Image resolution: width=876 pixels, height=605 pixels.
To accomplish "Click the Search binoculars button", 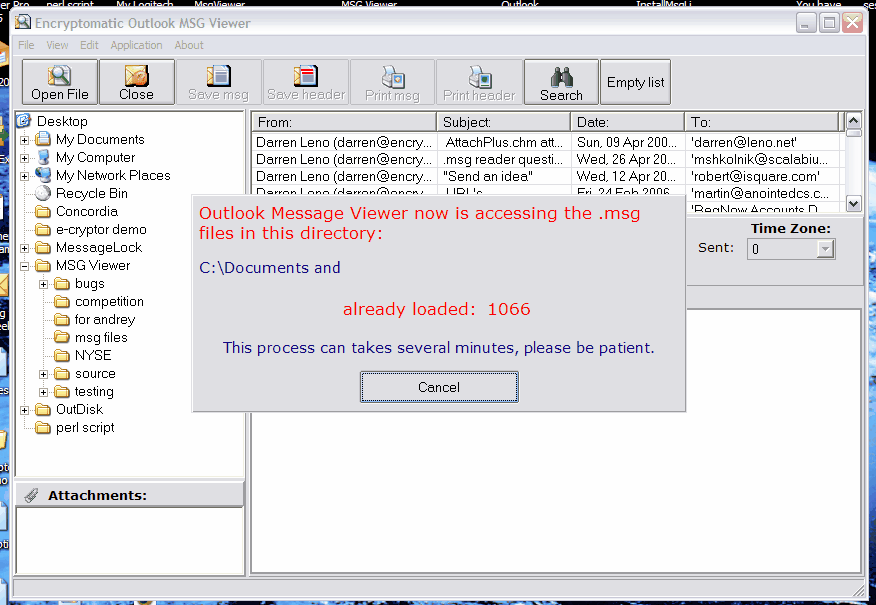I will (x=561, y=82).
